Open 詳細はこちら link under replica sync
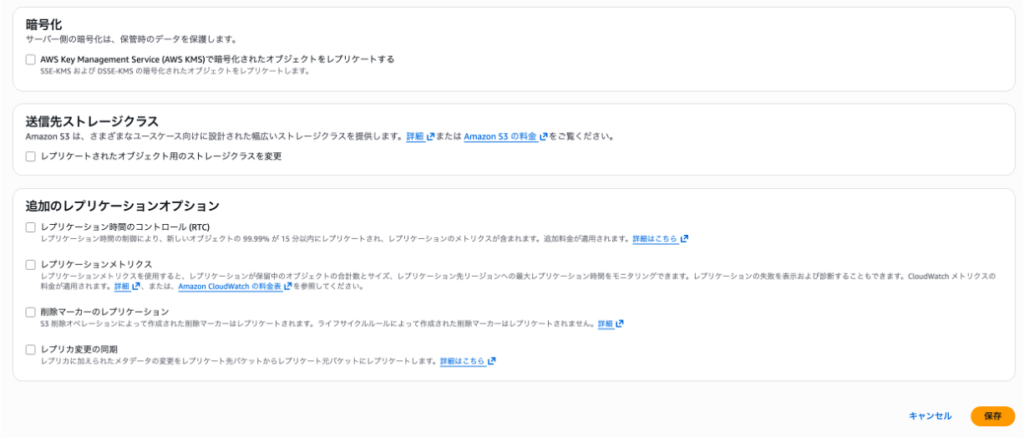1024x438 pixels. point(462,361)
